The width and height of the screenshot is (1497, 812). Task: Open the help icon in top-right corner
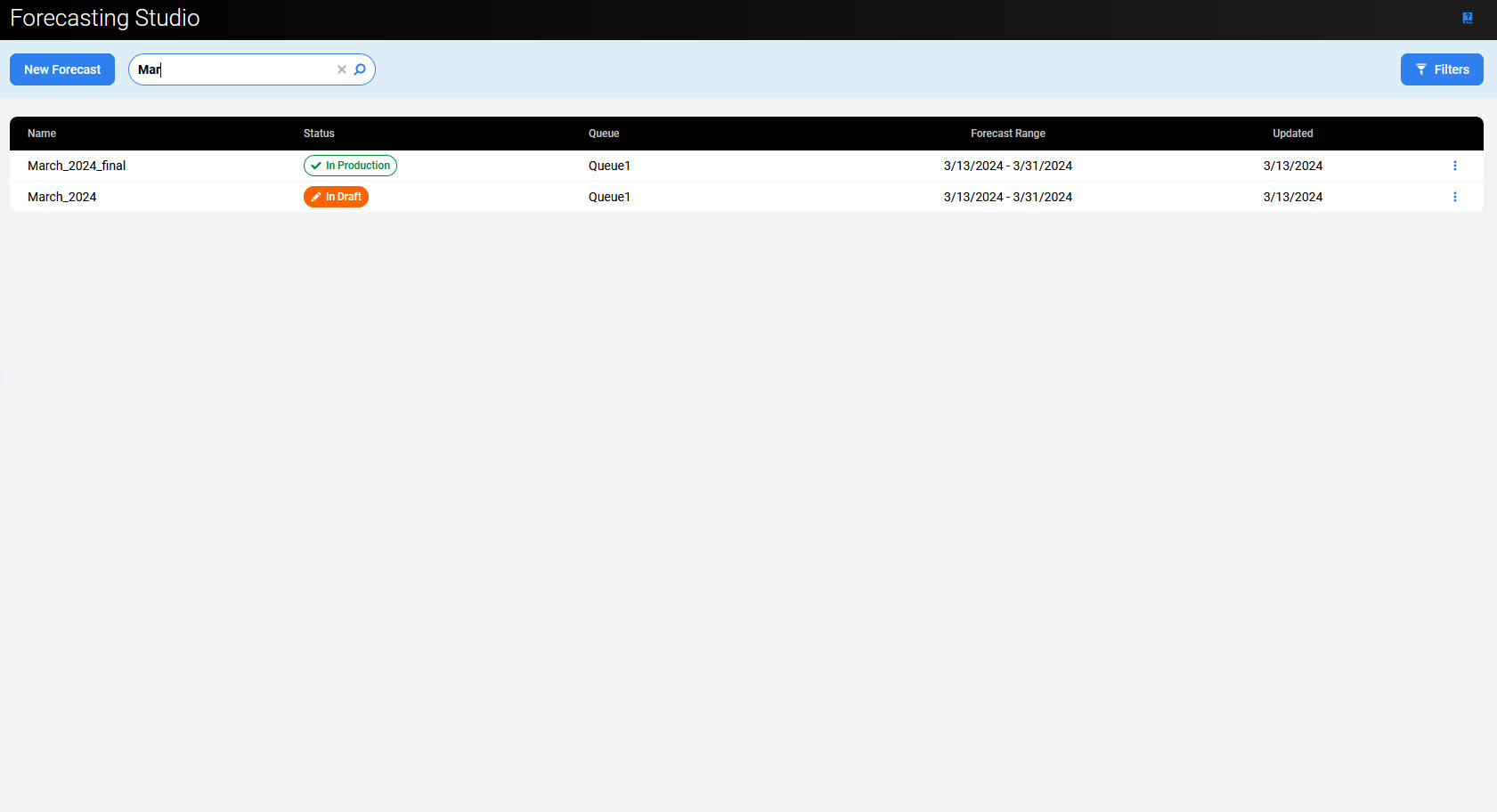pyautogui.click(x=1467, y=18)
